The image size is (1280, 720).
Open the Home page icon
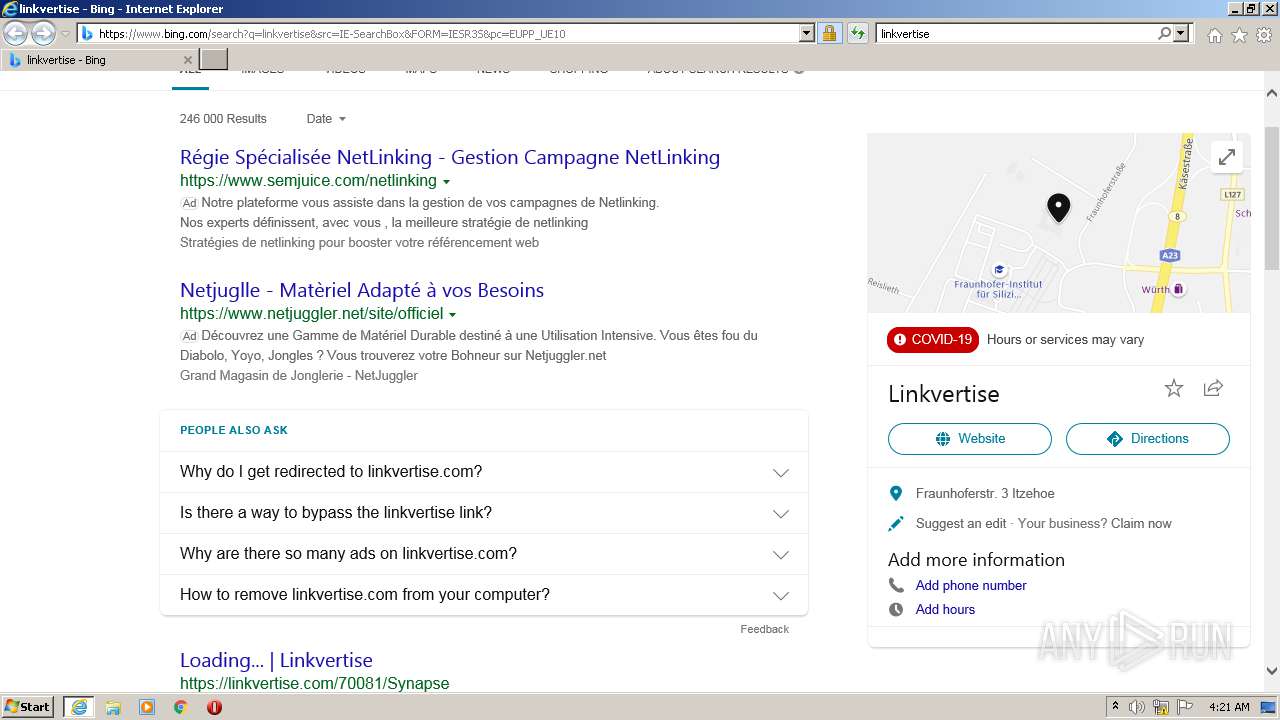tap(1214, 35)
